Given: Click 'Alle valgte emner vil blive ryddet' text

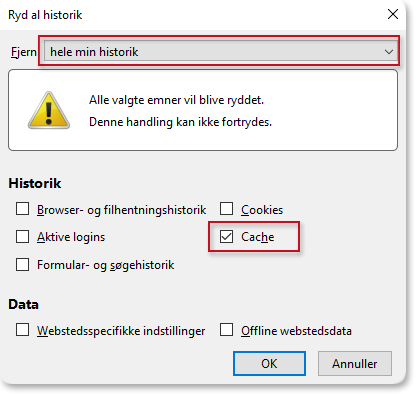Looking at the screenshot, I should coord(176,100).
